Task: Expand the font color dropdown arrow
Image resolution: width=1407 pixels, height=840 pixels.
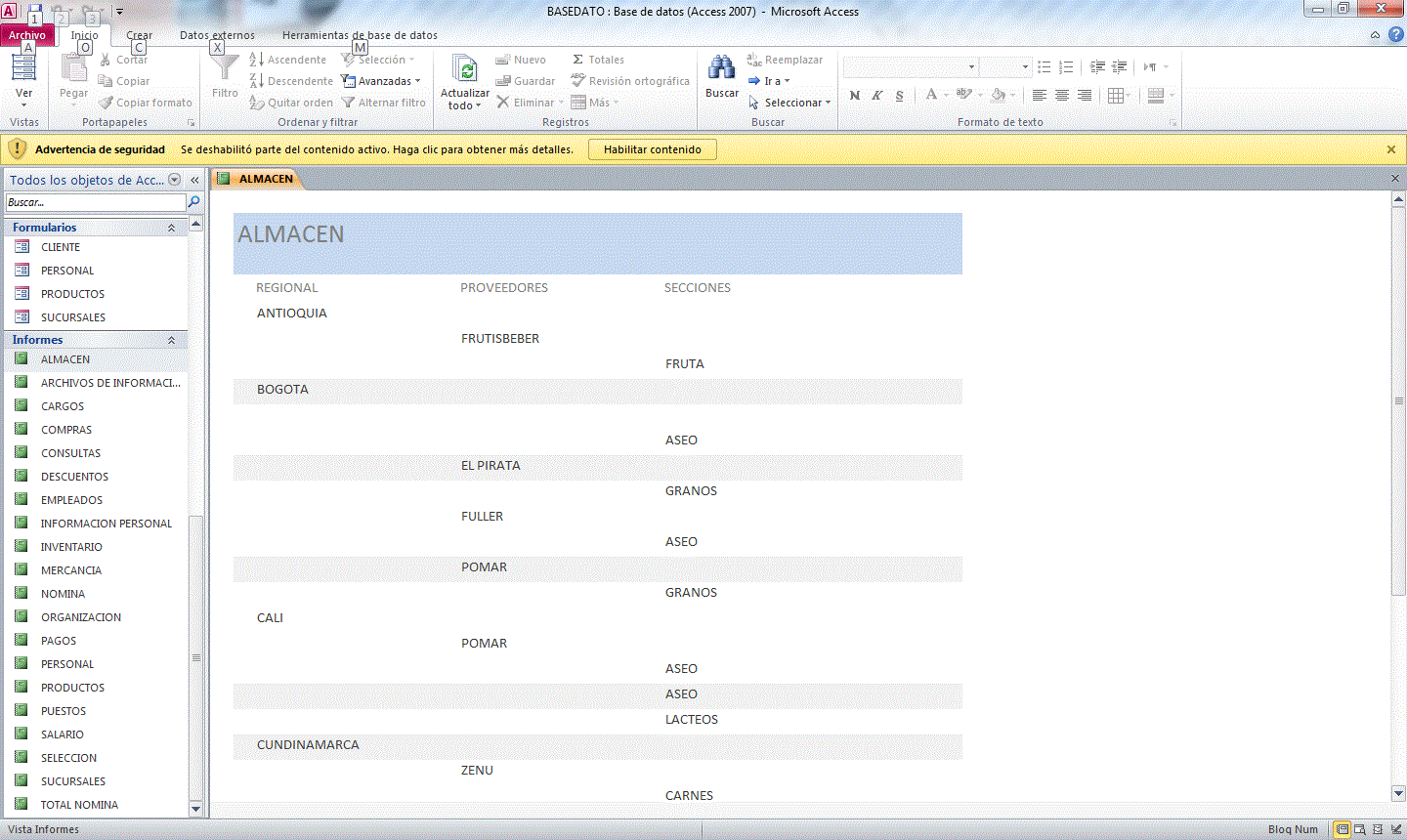Action: [946, 95]
